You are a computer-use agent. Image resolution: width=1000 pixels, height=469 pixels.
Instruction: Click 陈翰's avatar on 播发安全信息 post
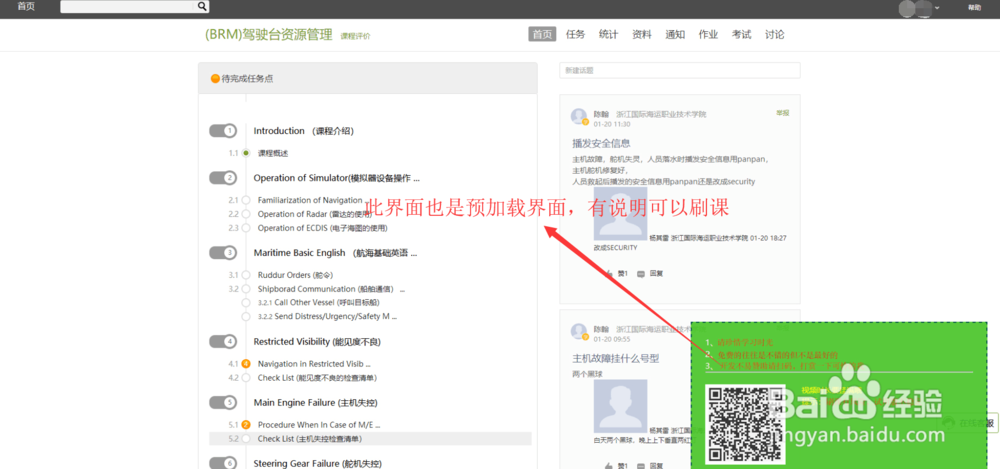[579, 116]
